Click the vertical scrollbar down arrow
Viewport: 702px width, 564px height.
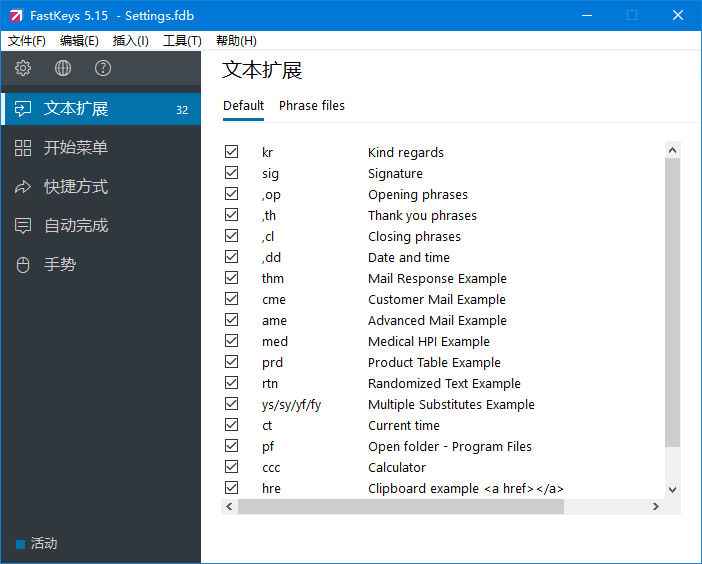(672, 490)
